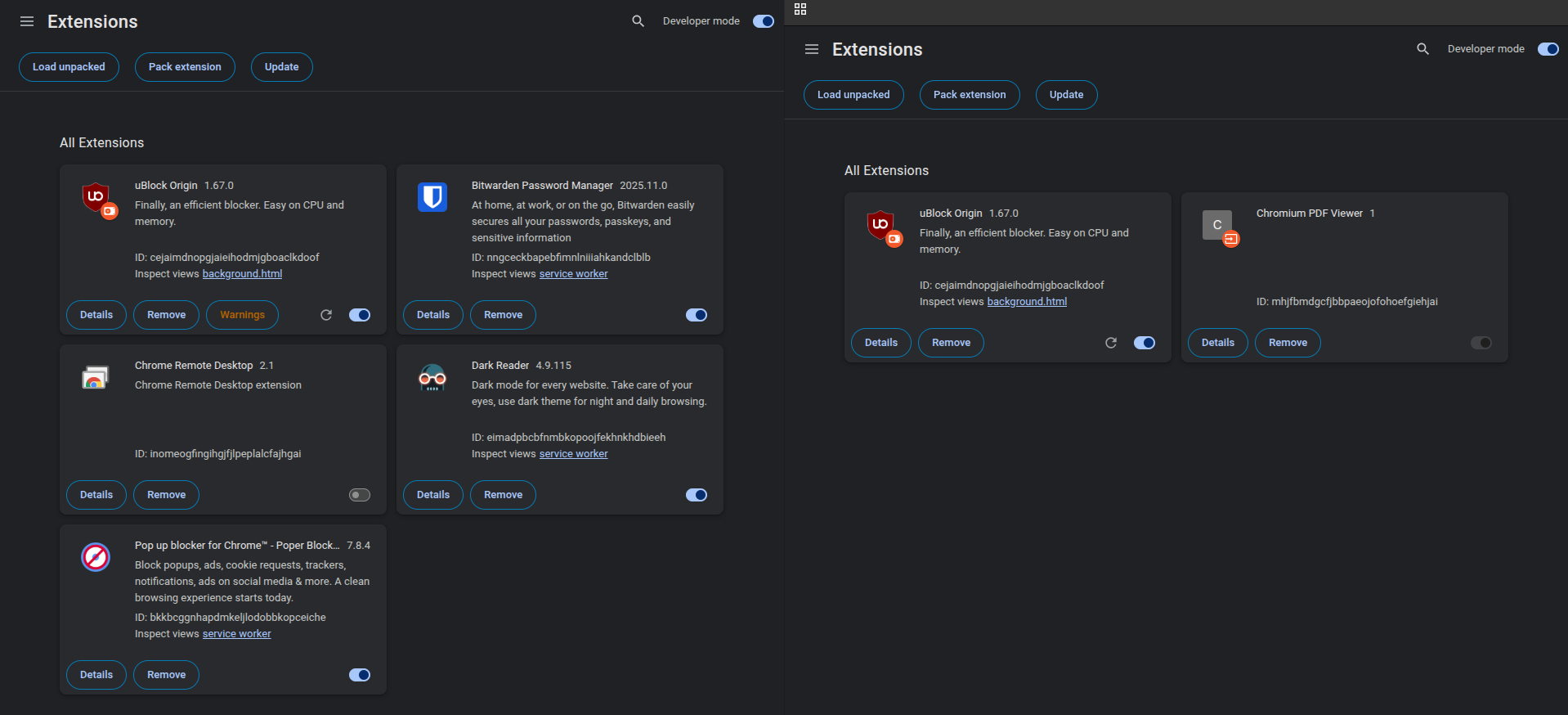Enable the Chrome Remote Desktop extension
The width and height of the screenshot is (1568, 715).
pyautogui.click(x=360, y=495)
